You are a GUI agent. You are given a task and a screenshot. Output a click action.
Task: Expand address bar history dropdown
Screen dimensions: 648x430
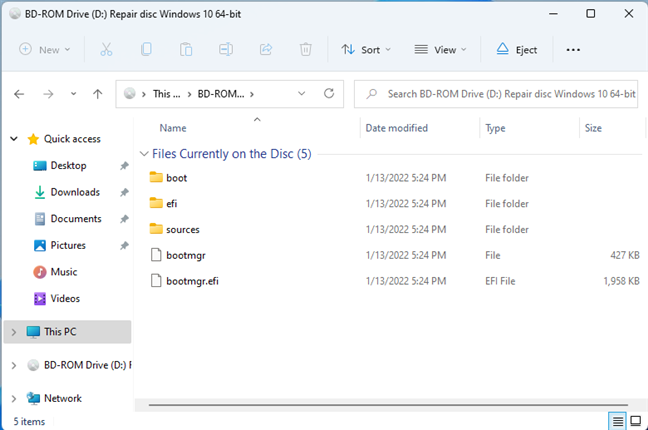(x=303, y=94)
